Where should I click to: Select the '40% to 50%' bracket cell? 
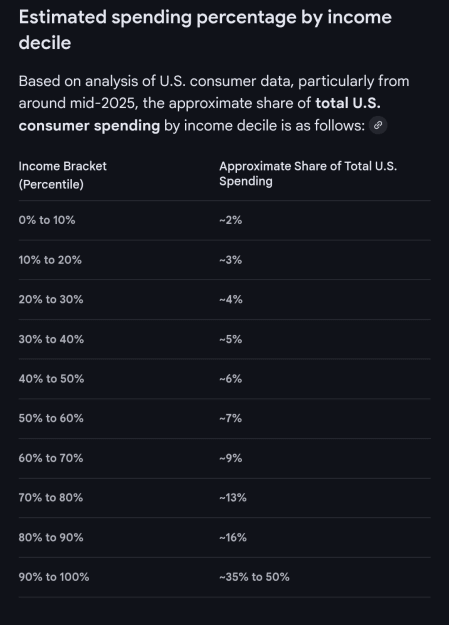51,379
